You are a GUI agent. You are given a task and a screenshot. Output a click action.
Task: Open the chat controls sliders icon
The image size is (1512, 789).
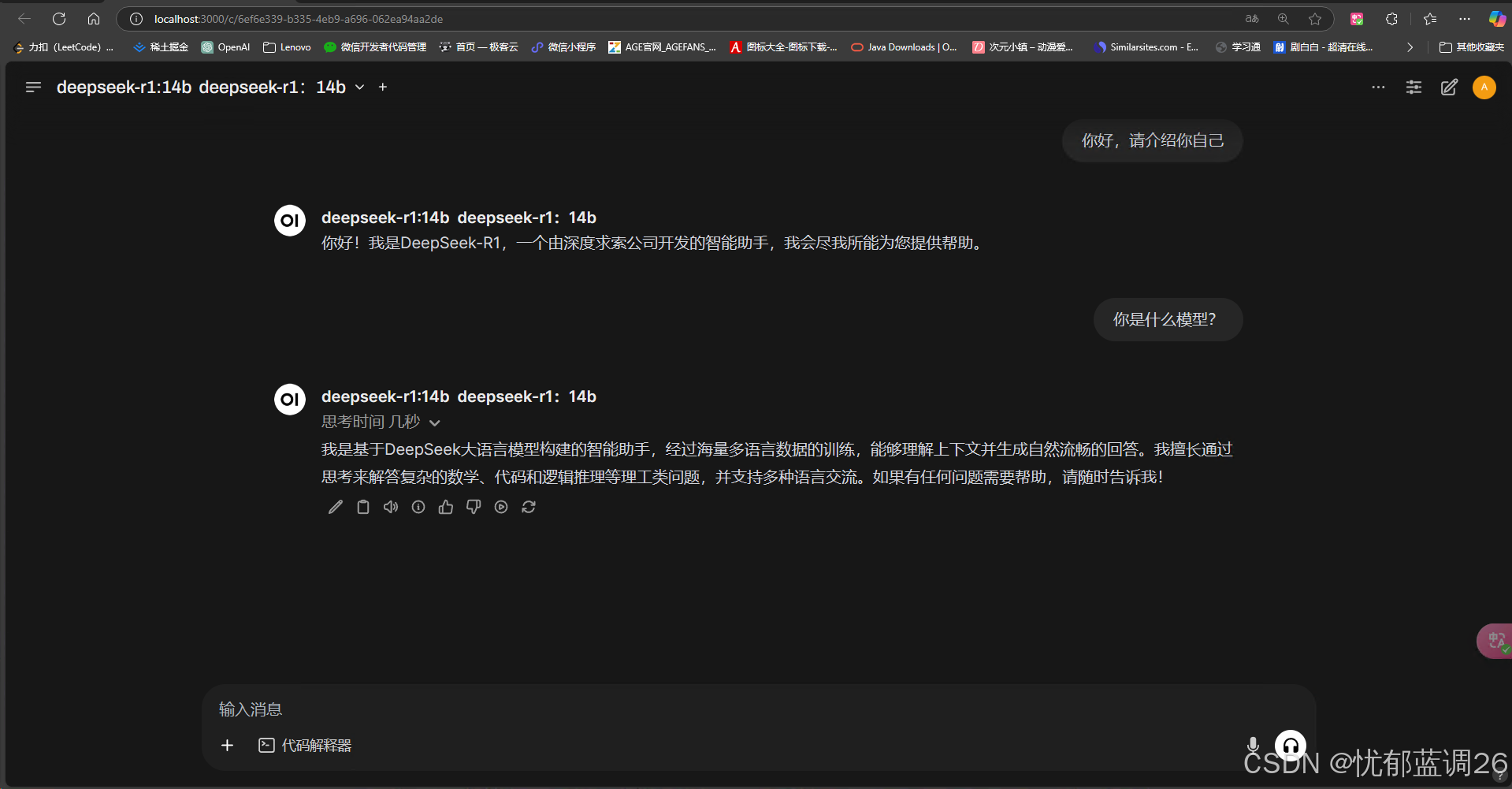tap(1414, 87)
